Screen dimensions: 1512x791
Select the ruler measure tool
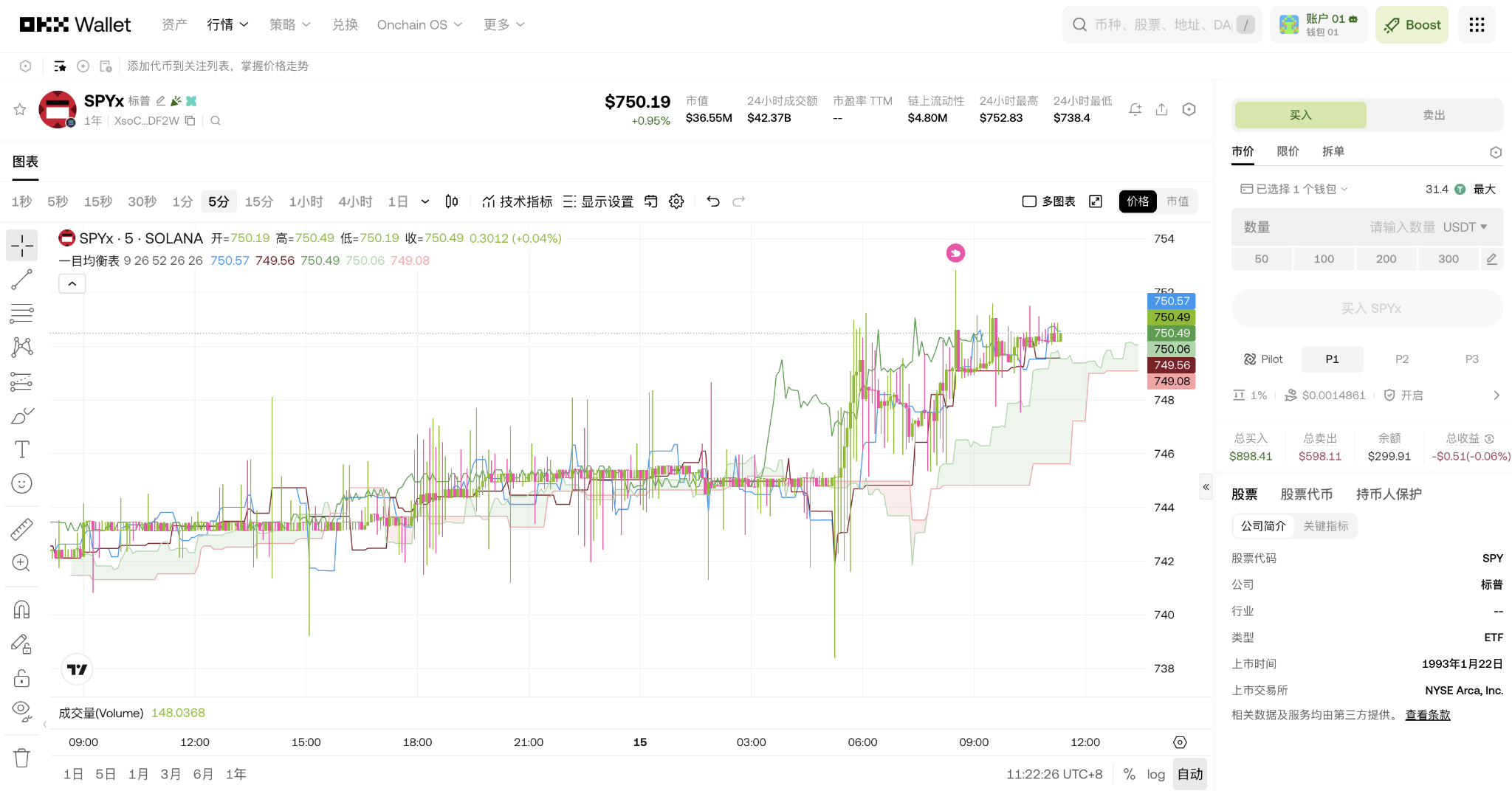[x=22, y=529]
